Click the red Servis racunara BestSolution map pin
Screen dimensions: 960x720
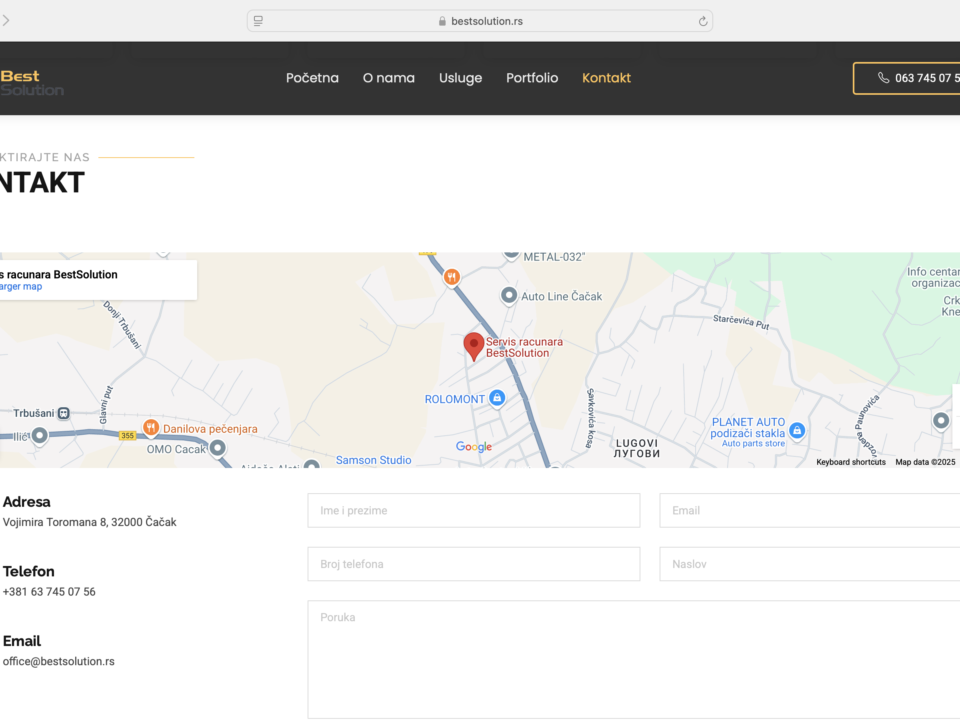click(x=473, y=346)
